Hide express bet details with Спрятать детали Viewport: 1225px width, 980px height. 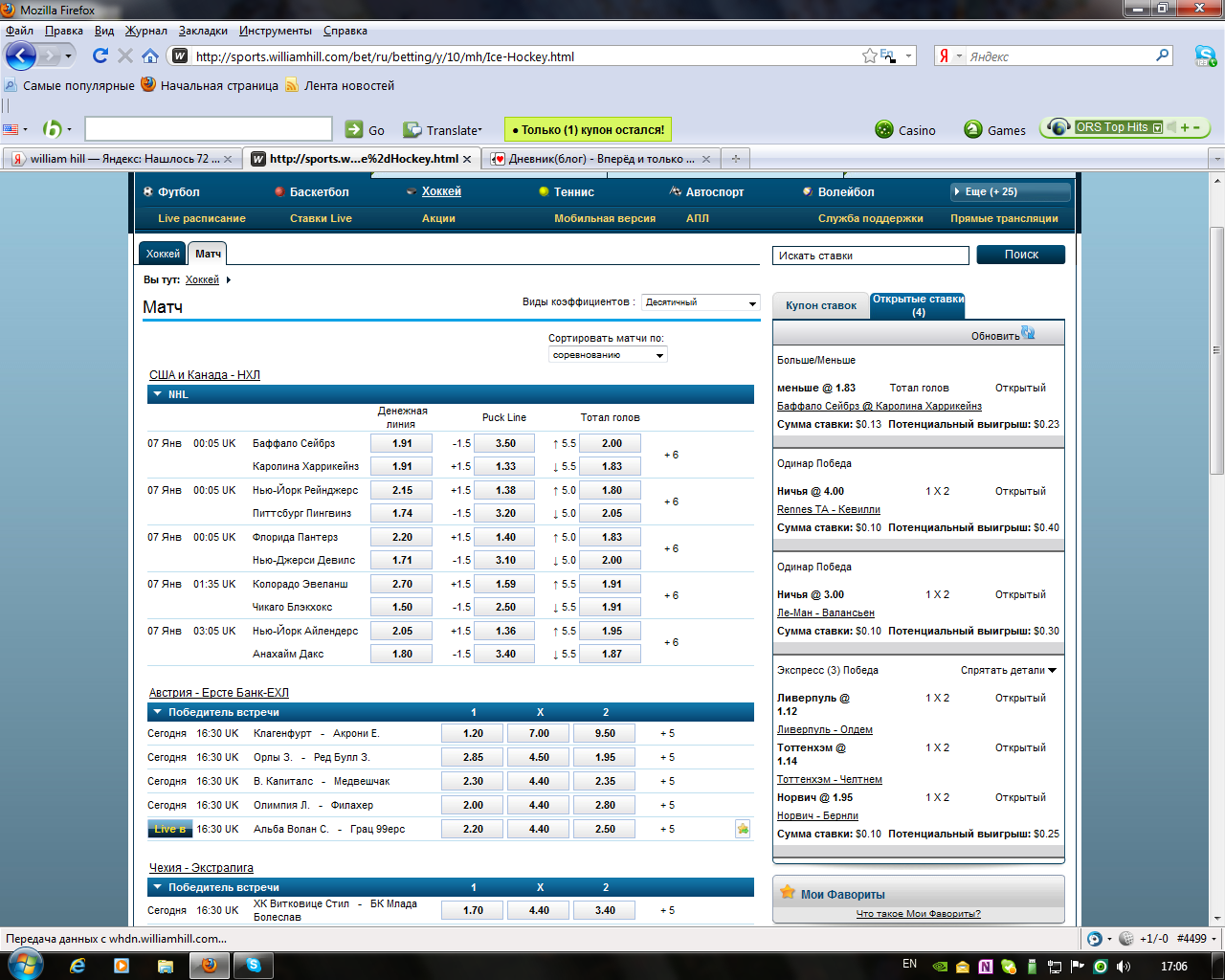pyautogui.click(x=1008, y=670)
